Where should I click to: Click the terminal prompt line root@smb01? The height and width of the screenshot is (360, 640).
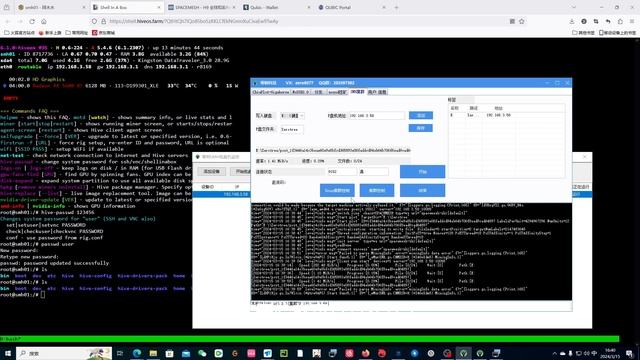pyautogui.click(x=22, y=295)
